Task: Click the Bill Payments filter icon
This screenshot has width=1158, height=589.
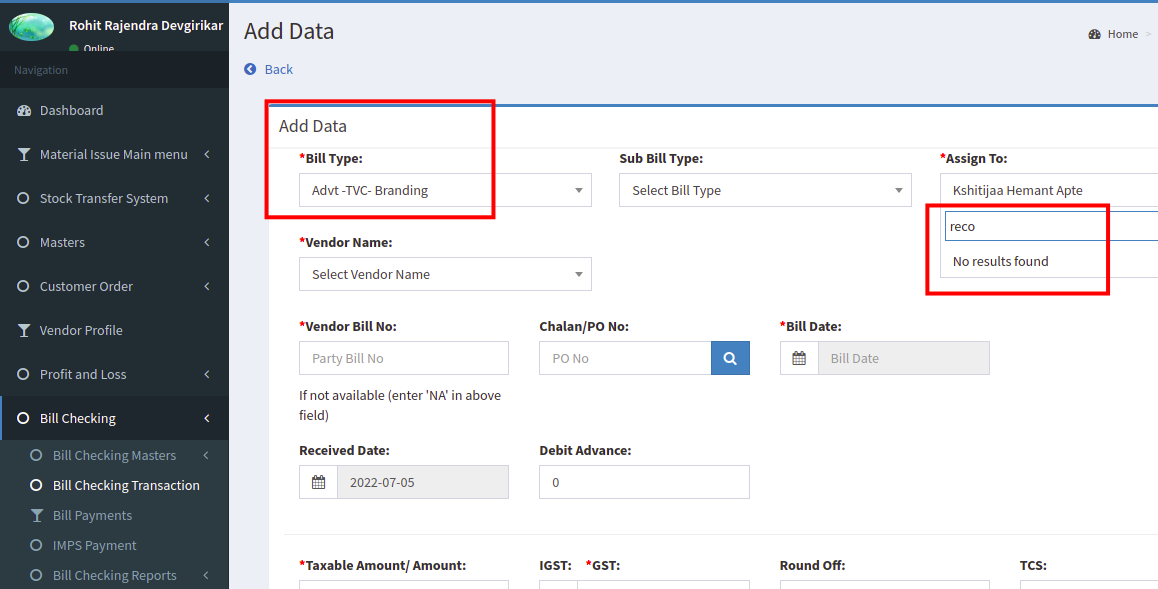Action: pos(36,516)
